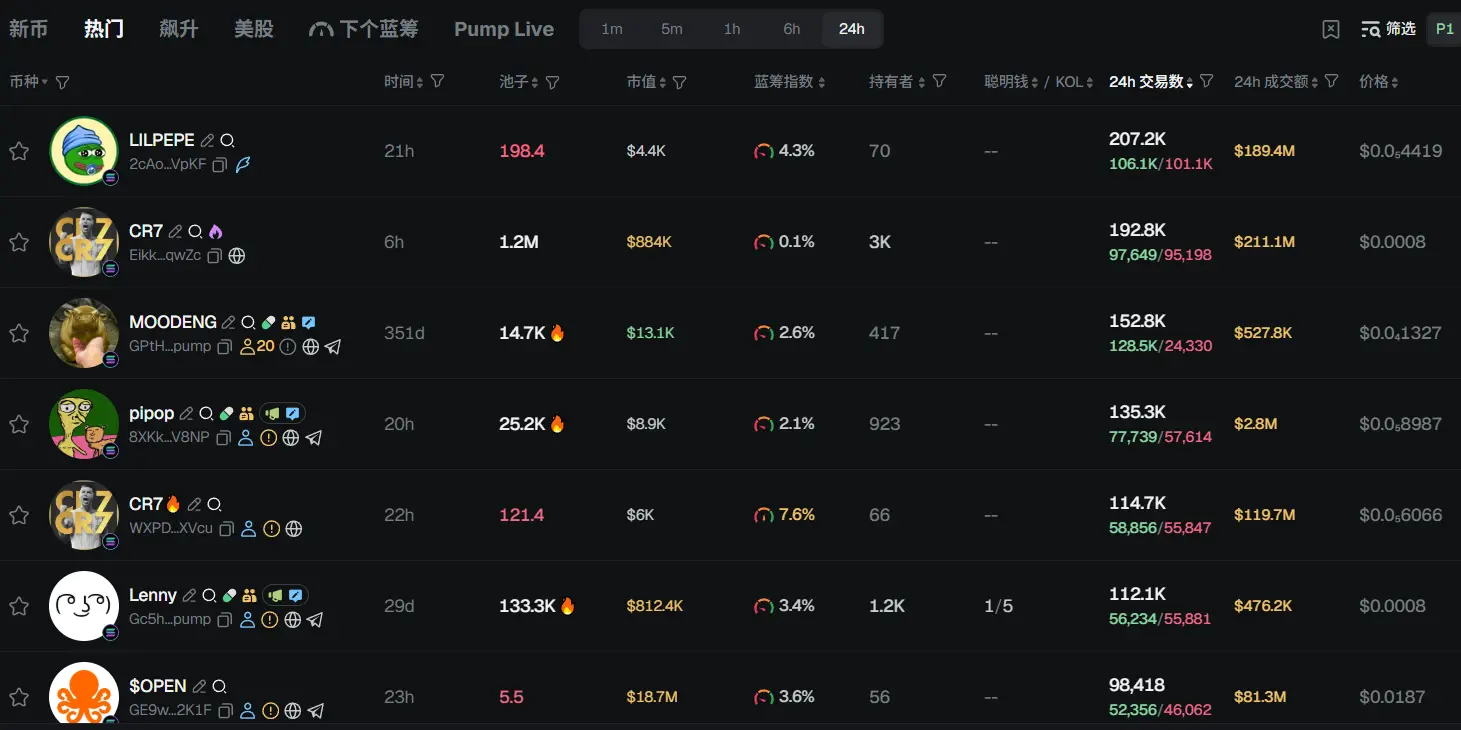1461x730 pixels.
Task: Favorite the MOODENG token with its star
Action: pyautogui.click(x=19, y=333)
